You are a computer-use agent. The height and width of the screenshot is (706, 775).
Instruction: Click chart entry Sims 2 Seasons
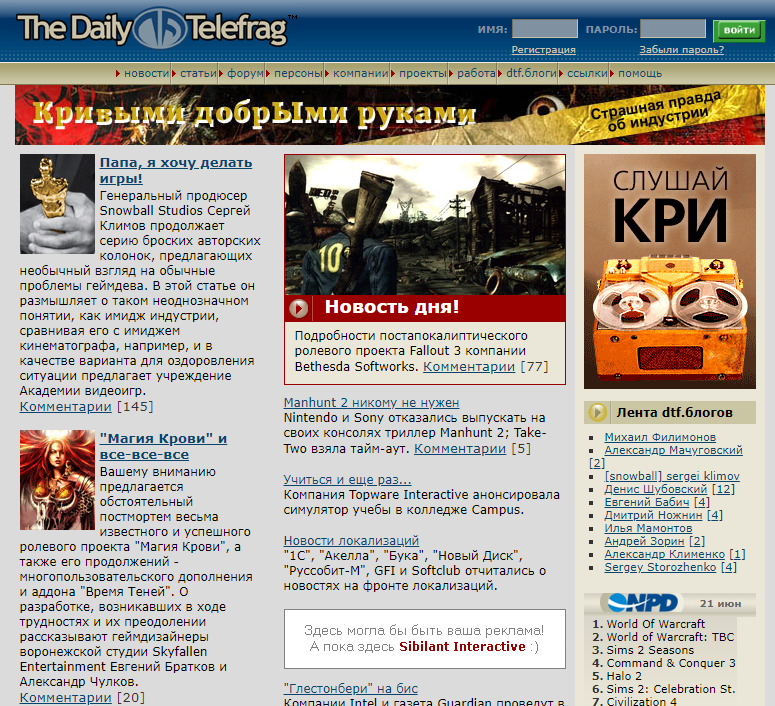coord(650,650)
